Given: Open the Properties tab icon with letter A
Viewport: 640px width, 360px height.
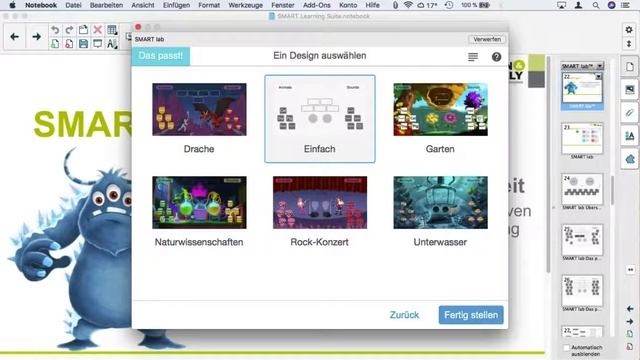Looking at the screenshot, I should 629,136.
